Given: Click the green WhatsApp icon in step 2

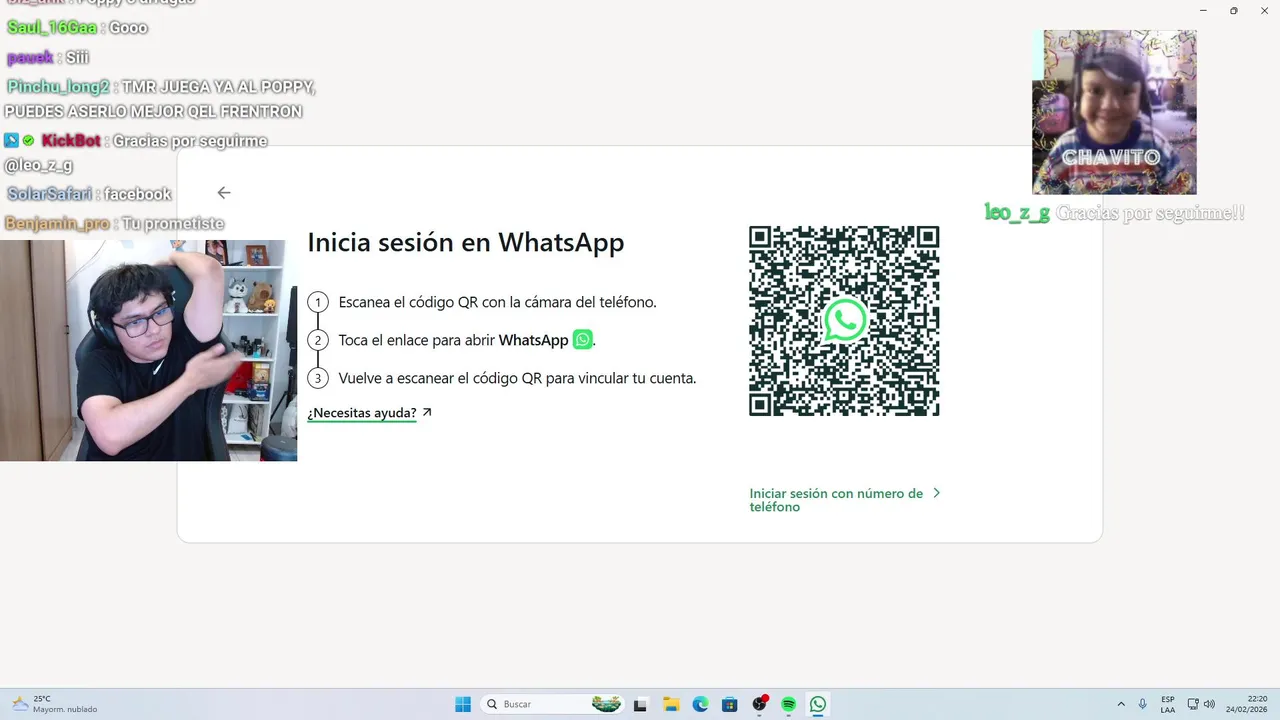Looking at the screenshot, I should pos(582,340).
